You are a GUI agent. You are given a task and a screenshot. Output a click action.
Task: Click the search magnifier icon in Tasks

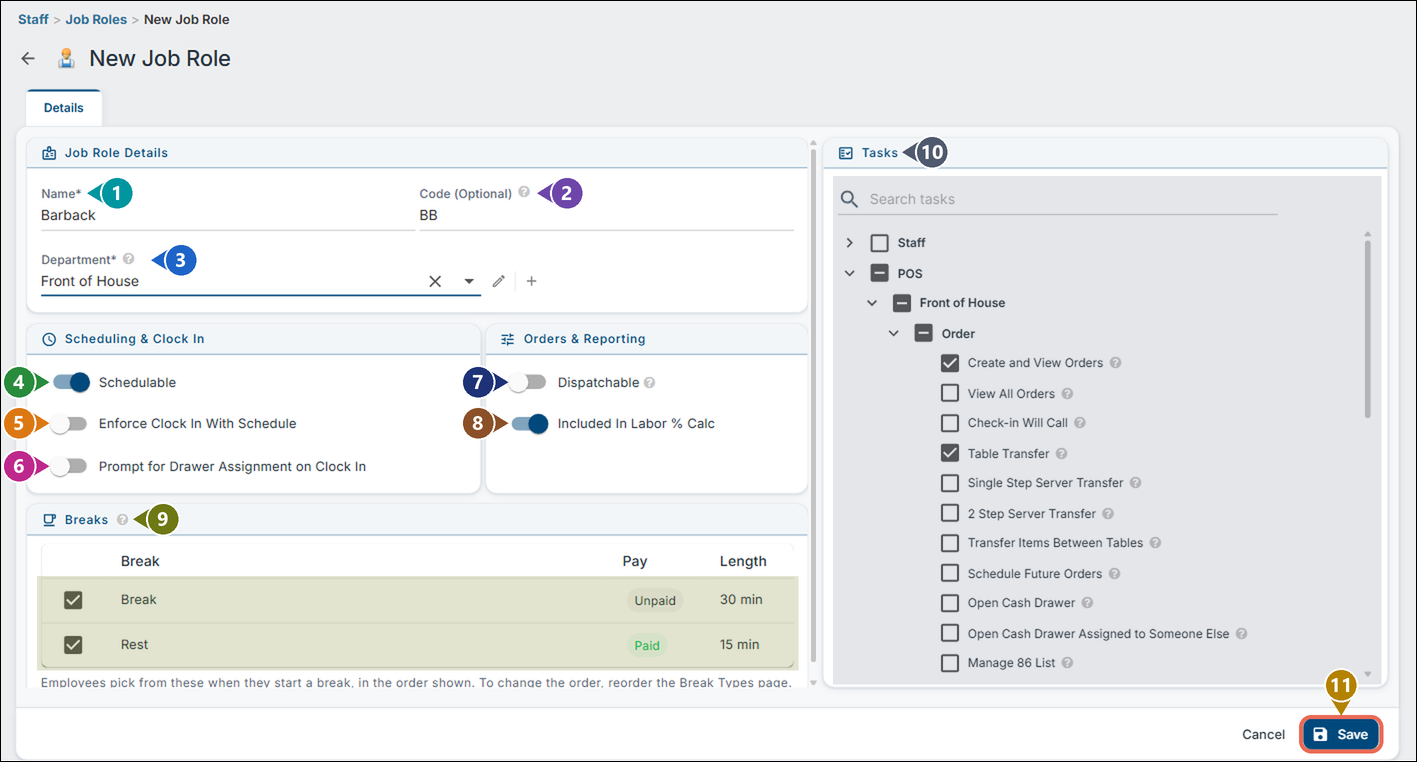click(x=850, y=199)
